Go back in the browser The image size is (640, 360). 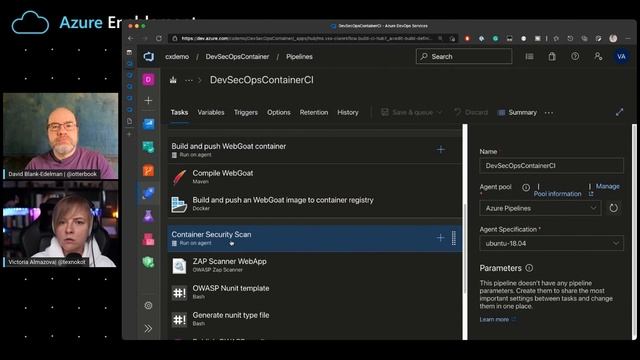point(131,38)
